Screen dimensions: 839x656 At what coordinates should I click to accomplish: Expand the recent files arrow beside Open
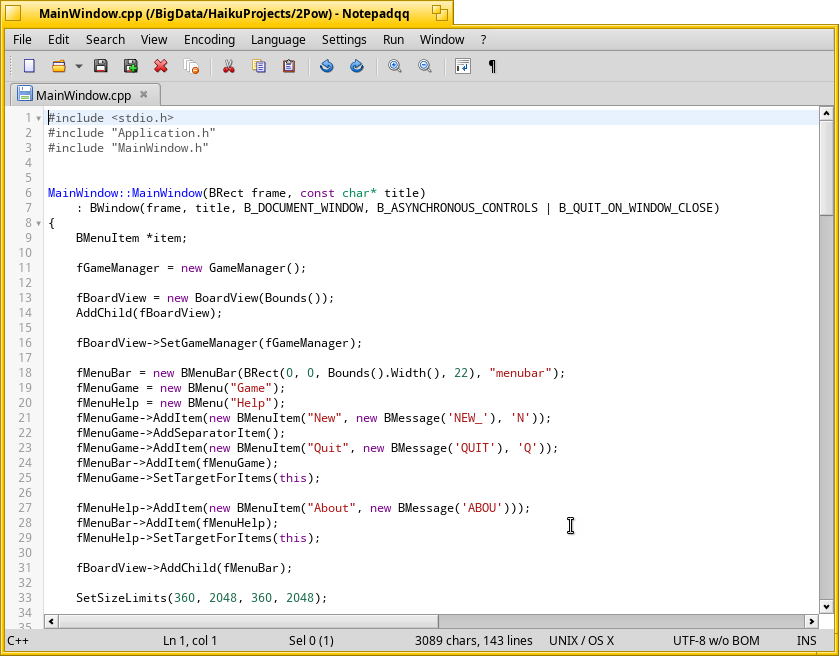pos(79,66)
